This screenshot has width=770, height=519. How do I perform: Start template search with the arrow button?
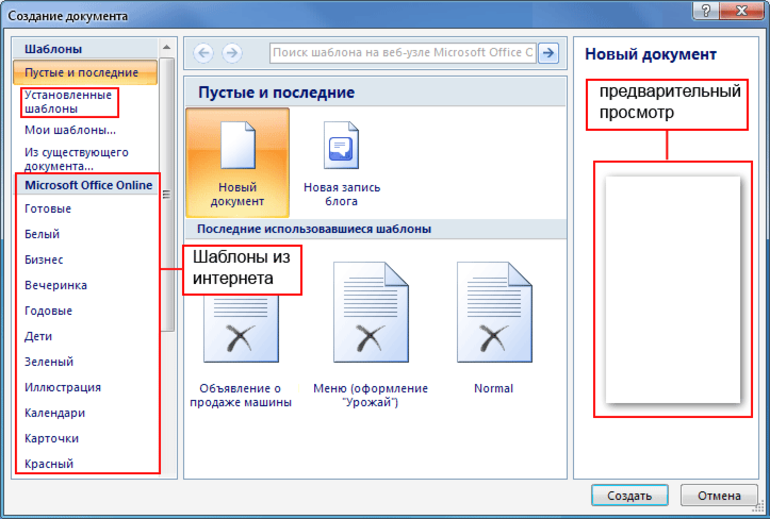pyautogui.click(x=549, y=53)
